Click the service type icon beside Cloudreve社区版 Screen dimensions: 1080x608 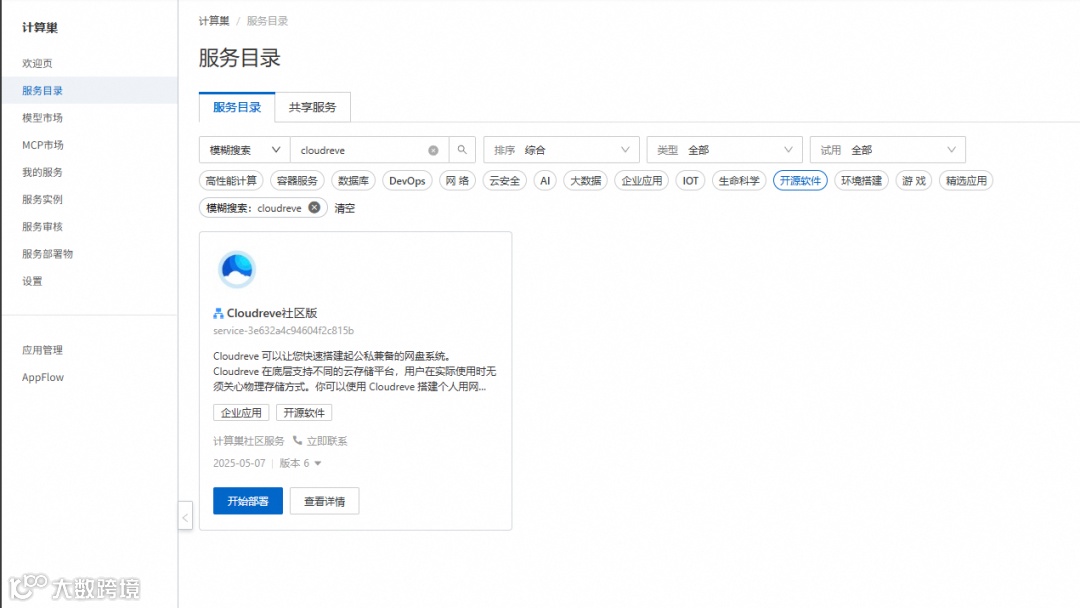click(218, 313)
